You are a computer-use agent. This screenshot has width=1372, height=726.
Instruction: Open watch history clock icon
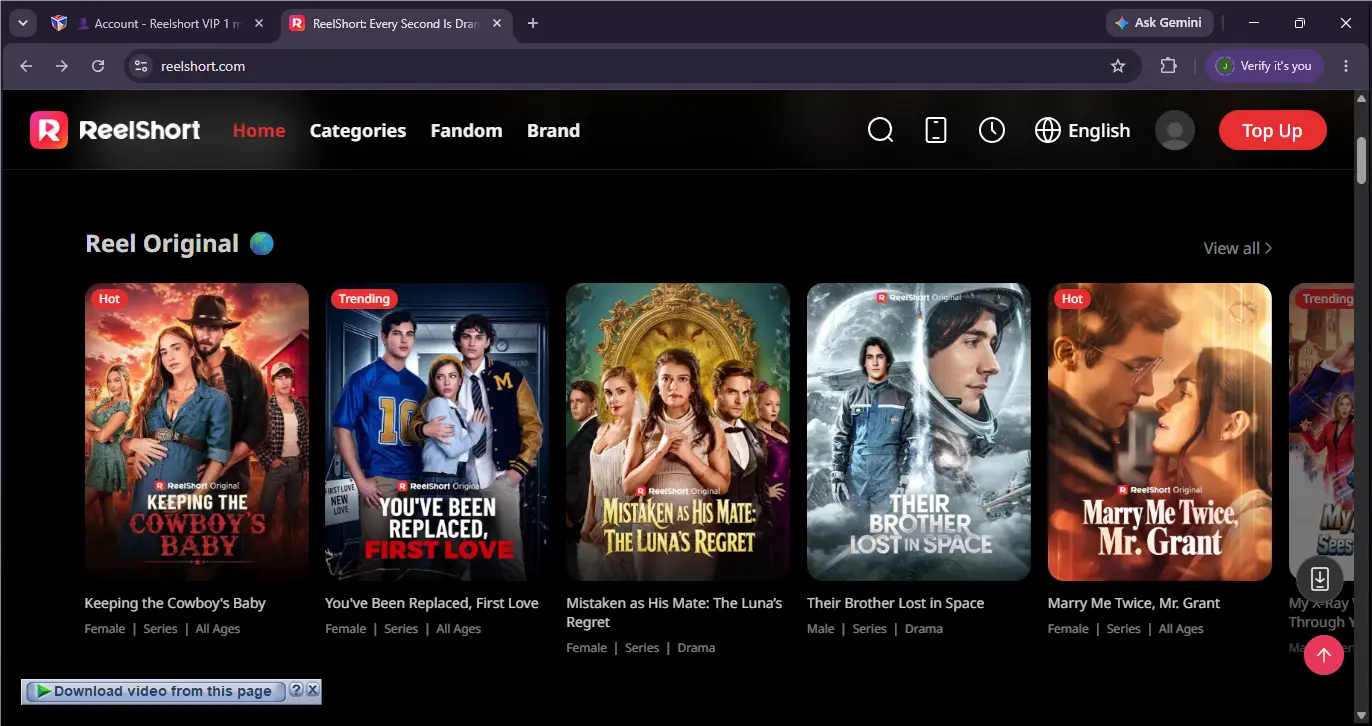pyautogui.click(x=992, y=130)
